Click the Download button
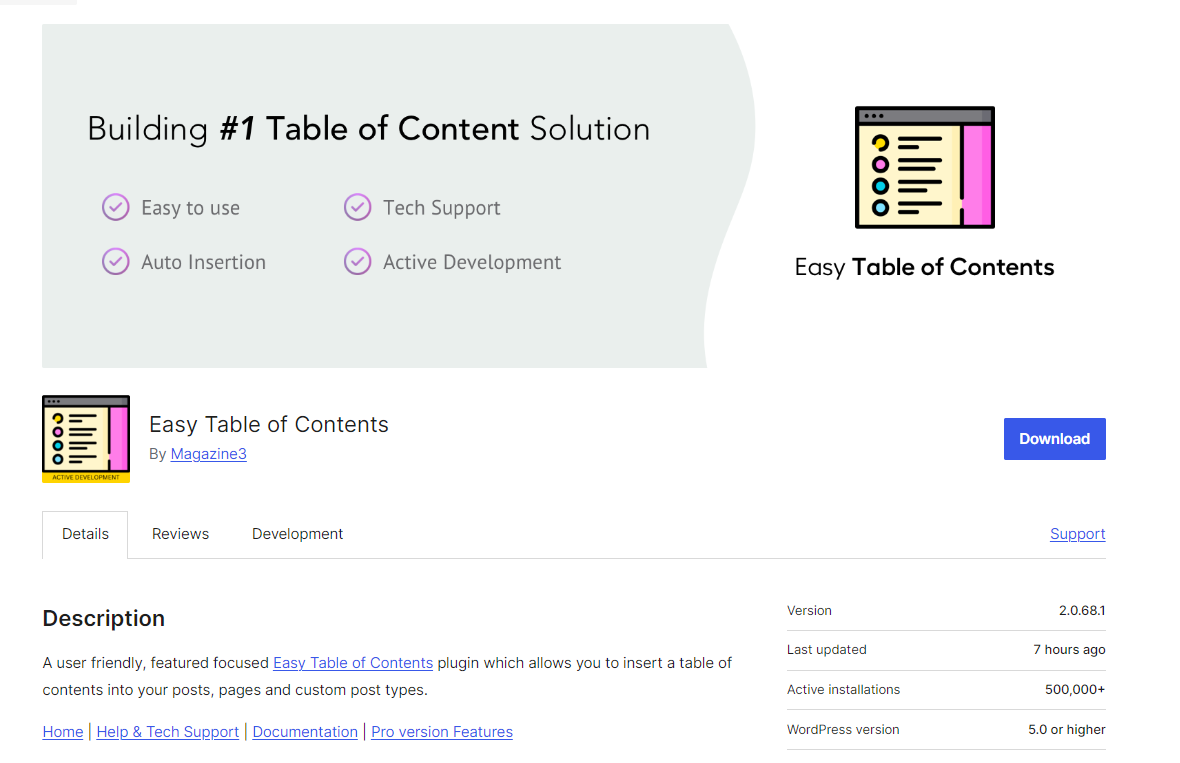Screen dimensions: 1180x763 click(1054, 439)
